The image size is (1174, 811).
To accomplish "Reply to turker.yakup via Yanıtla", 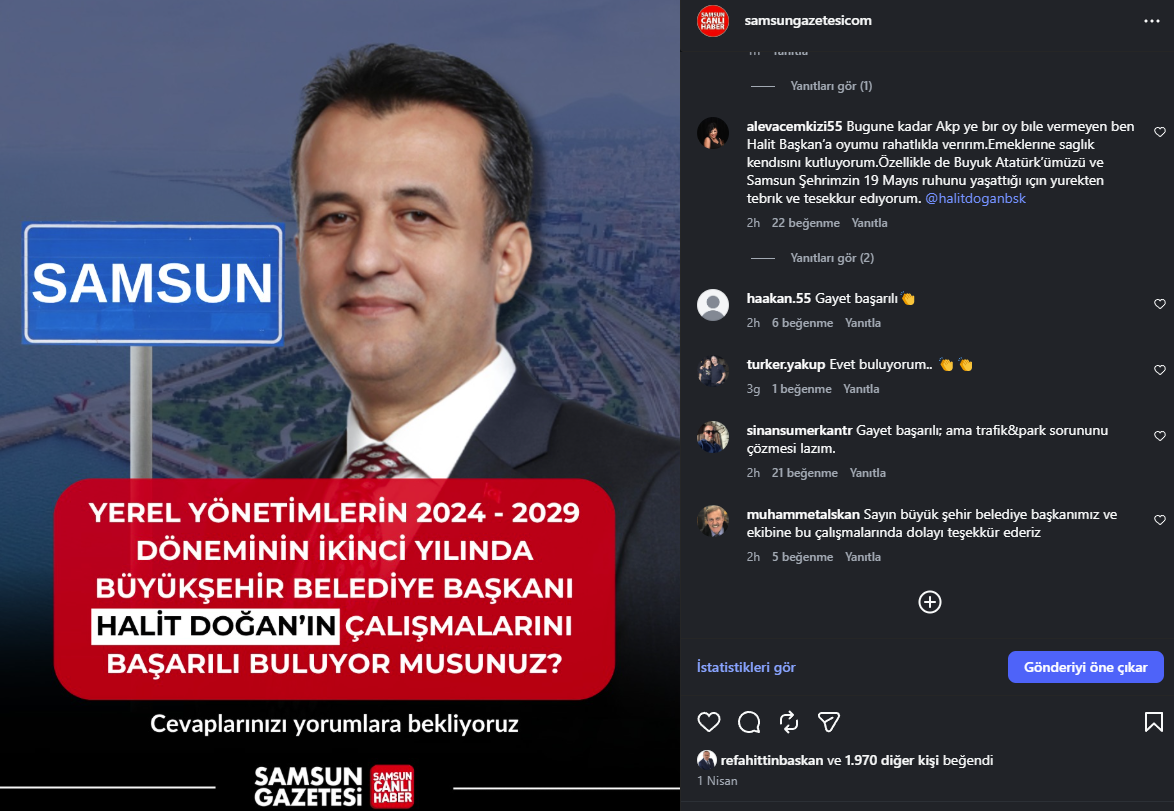I will (861, 389).
